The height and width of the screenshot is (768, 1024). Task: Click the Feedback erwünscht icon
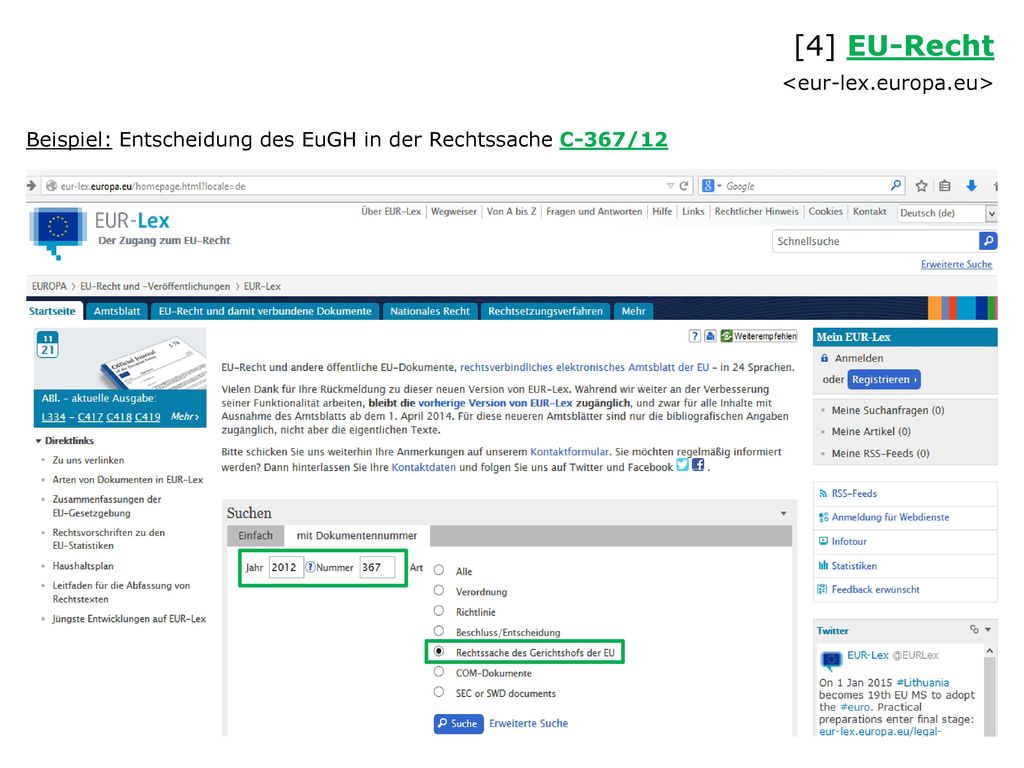pyautogui.click(x=822, y=589)
